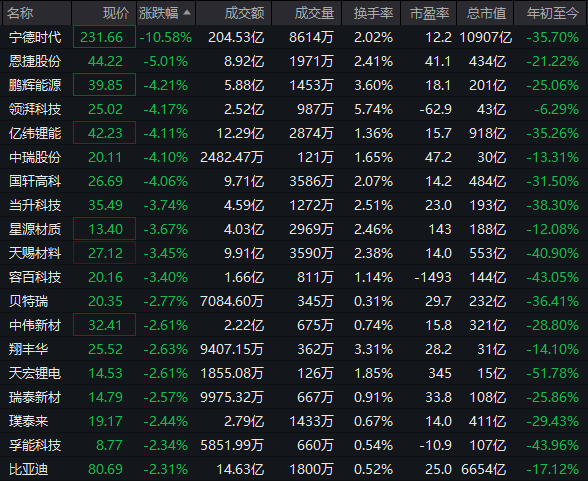Image resolution: width=588 pixels, height=481 pixels.
Task: Click the volume value 3590万
Action: click(311, 253)
